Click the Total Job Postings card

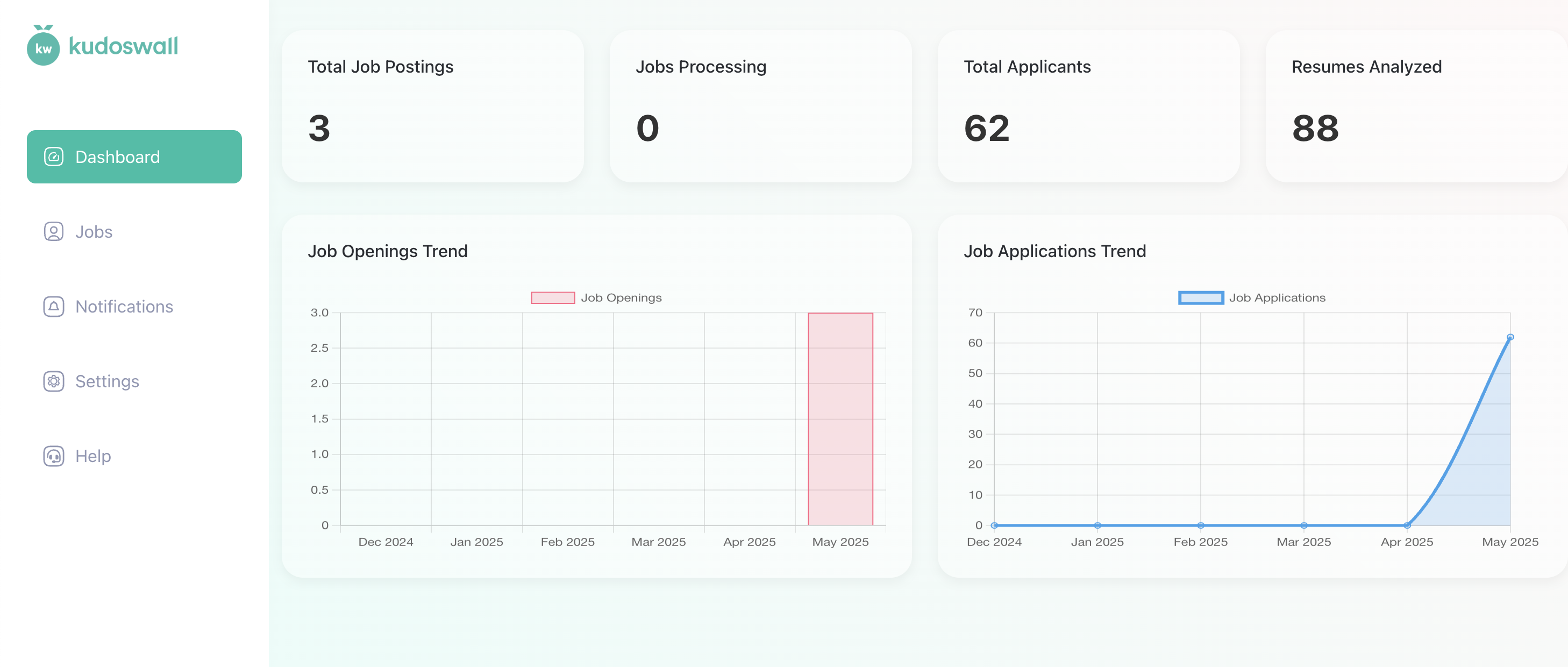(x=432, y=106)
